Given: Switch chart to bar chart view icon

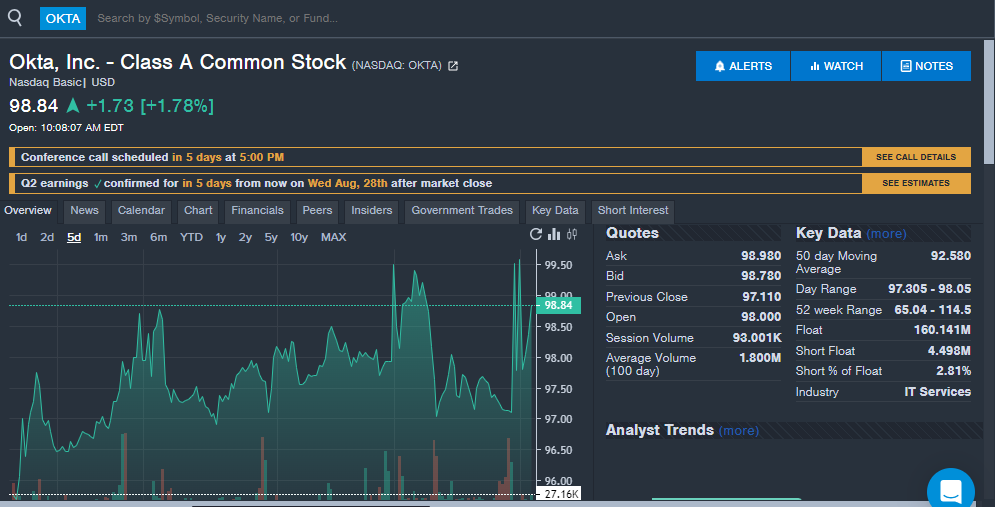Looking at the screenshot, I should 554,234.
